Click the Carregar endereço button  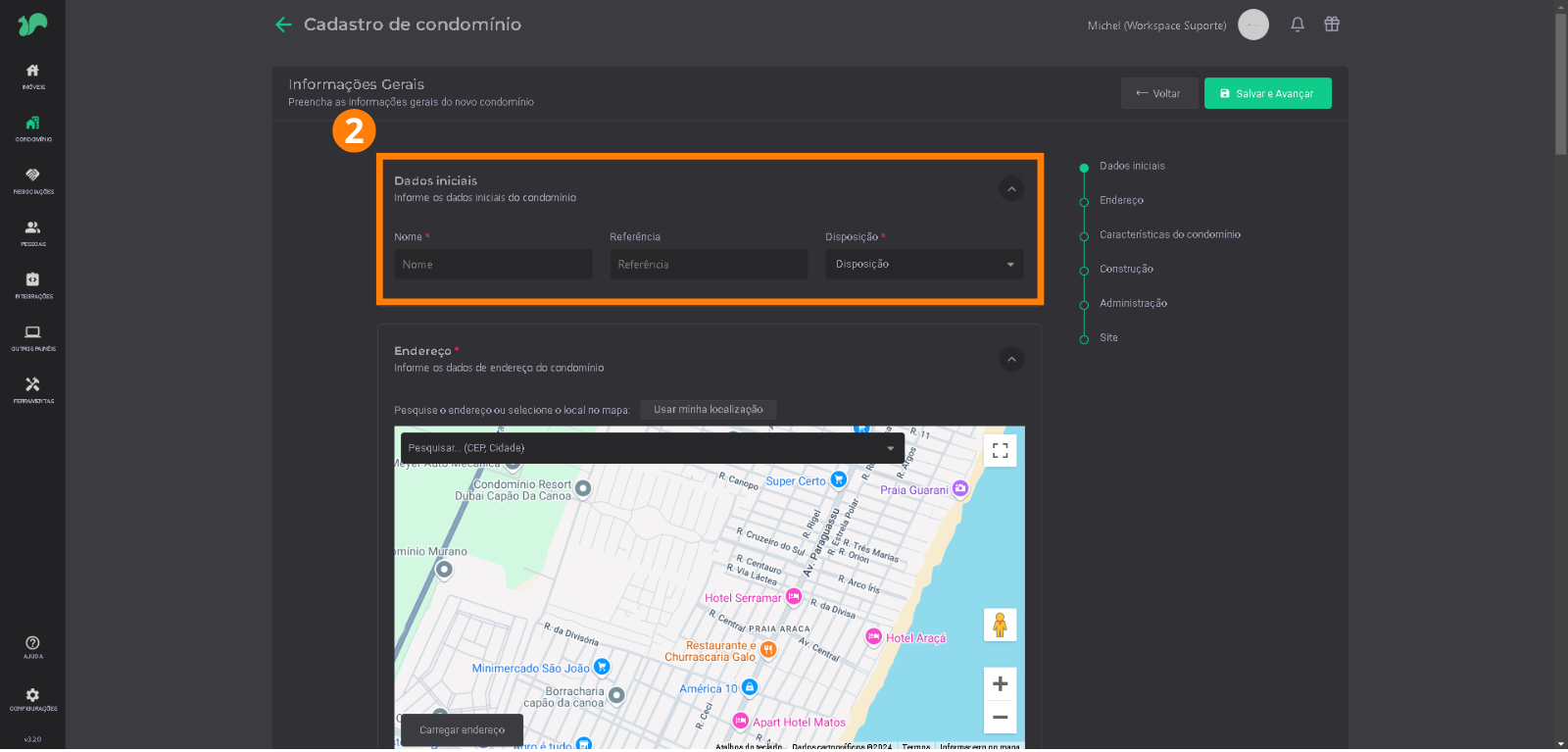(x=463, y=730)
